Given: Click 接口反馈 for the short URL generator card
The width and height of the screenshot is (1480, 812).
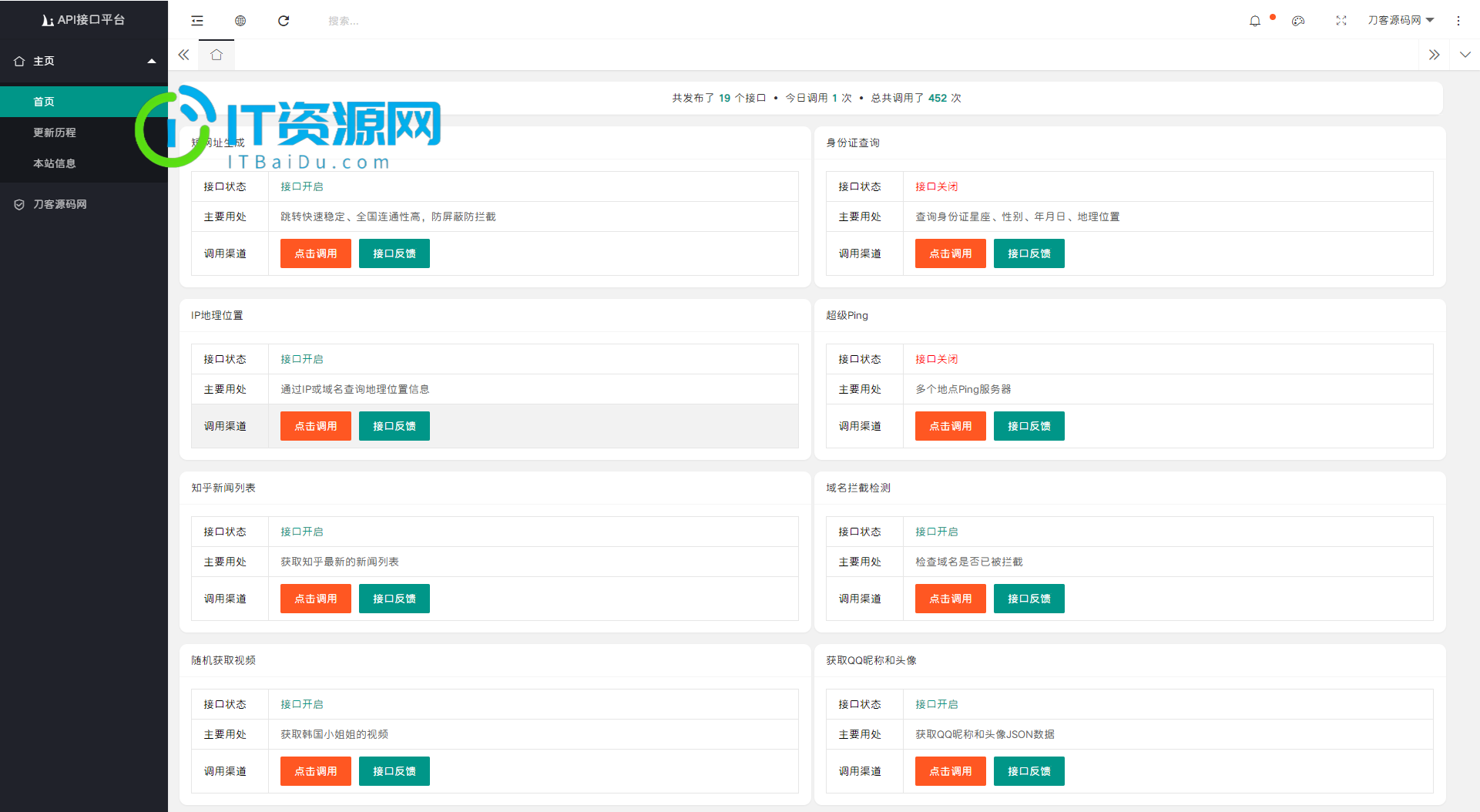Looking at the screenshot, I should pos(394,253).
